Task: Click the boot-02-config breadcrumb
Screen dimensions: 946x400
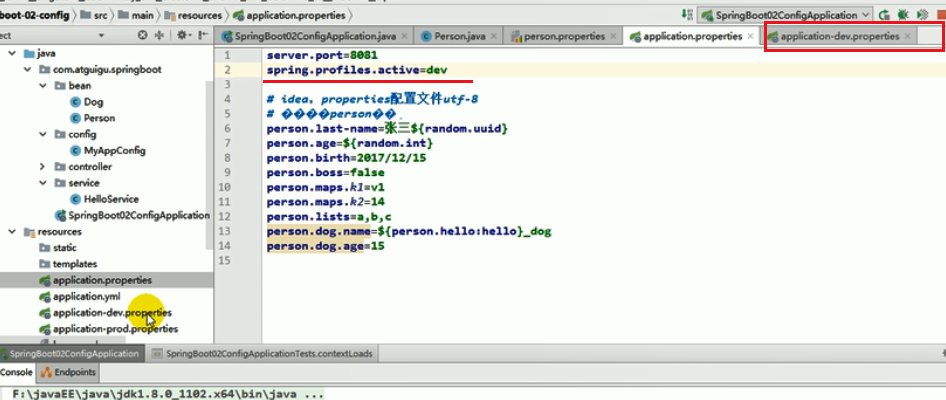Action: (34, 14)
